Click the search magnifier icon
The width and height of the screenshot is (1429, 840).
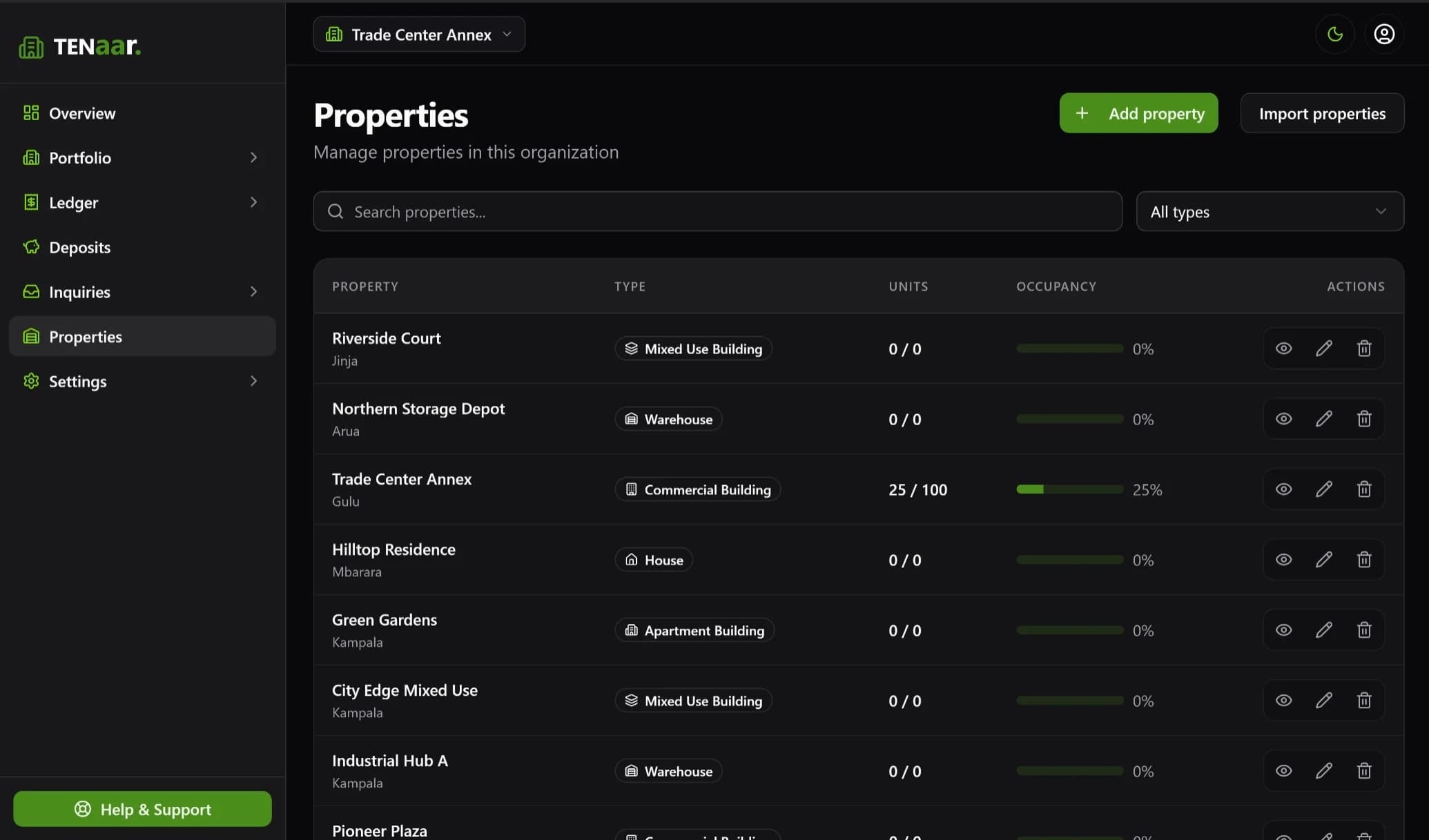[x=336, y=211]
